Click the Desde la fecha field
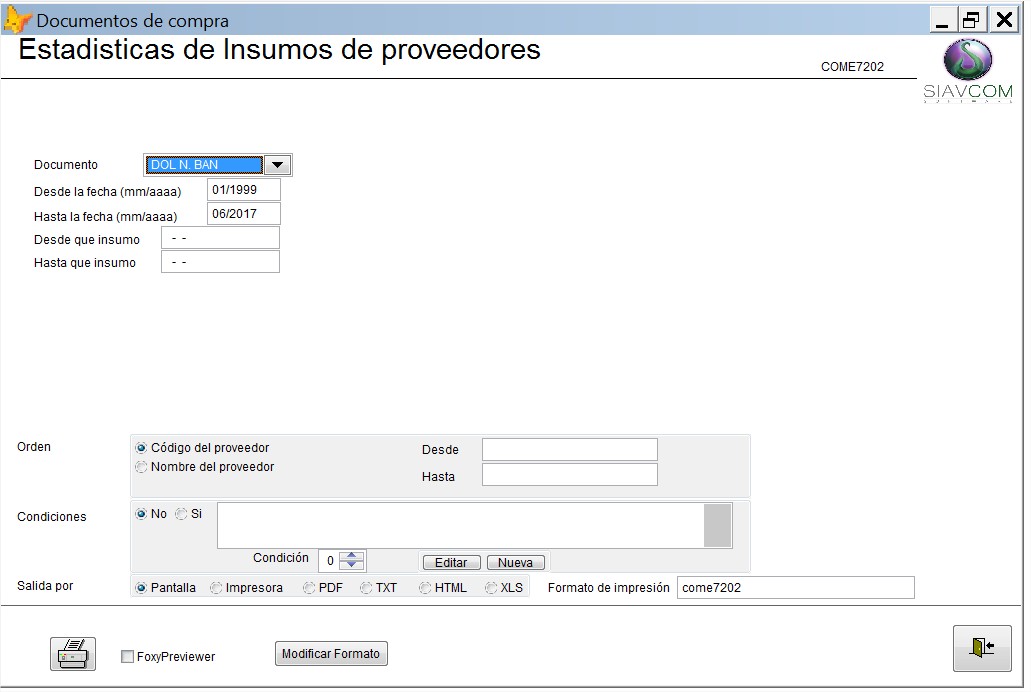 (x=244, y=189)
